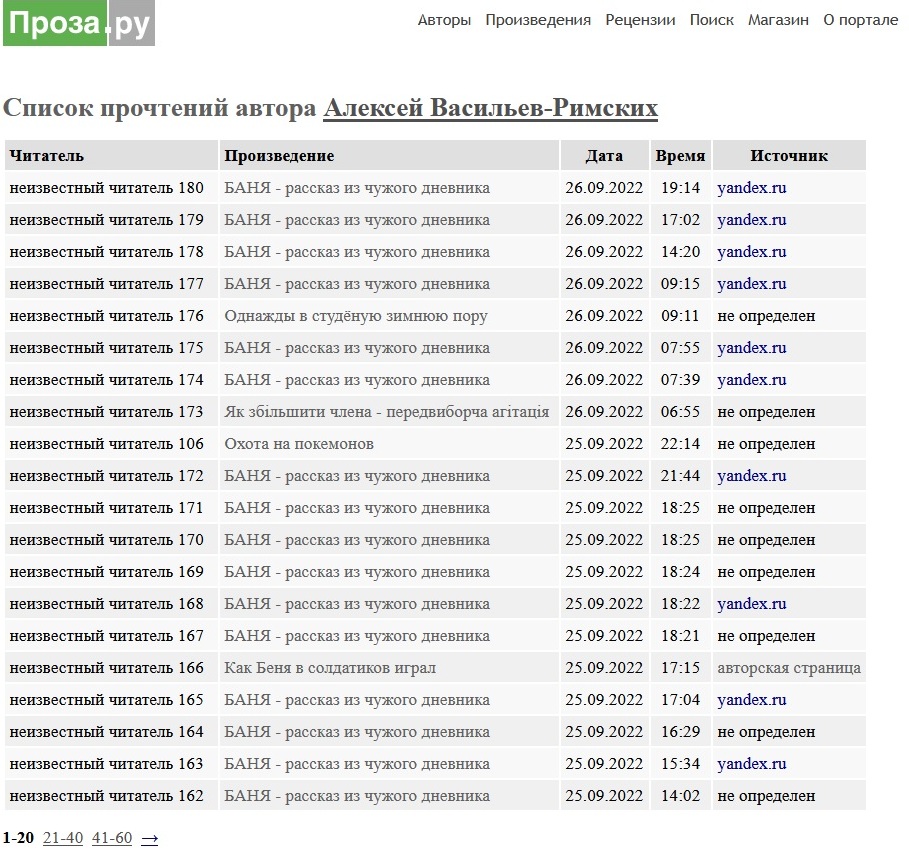
Task: Go to next page arrow
Action: pos(150,838)
